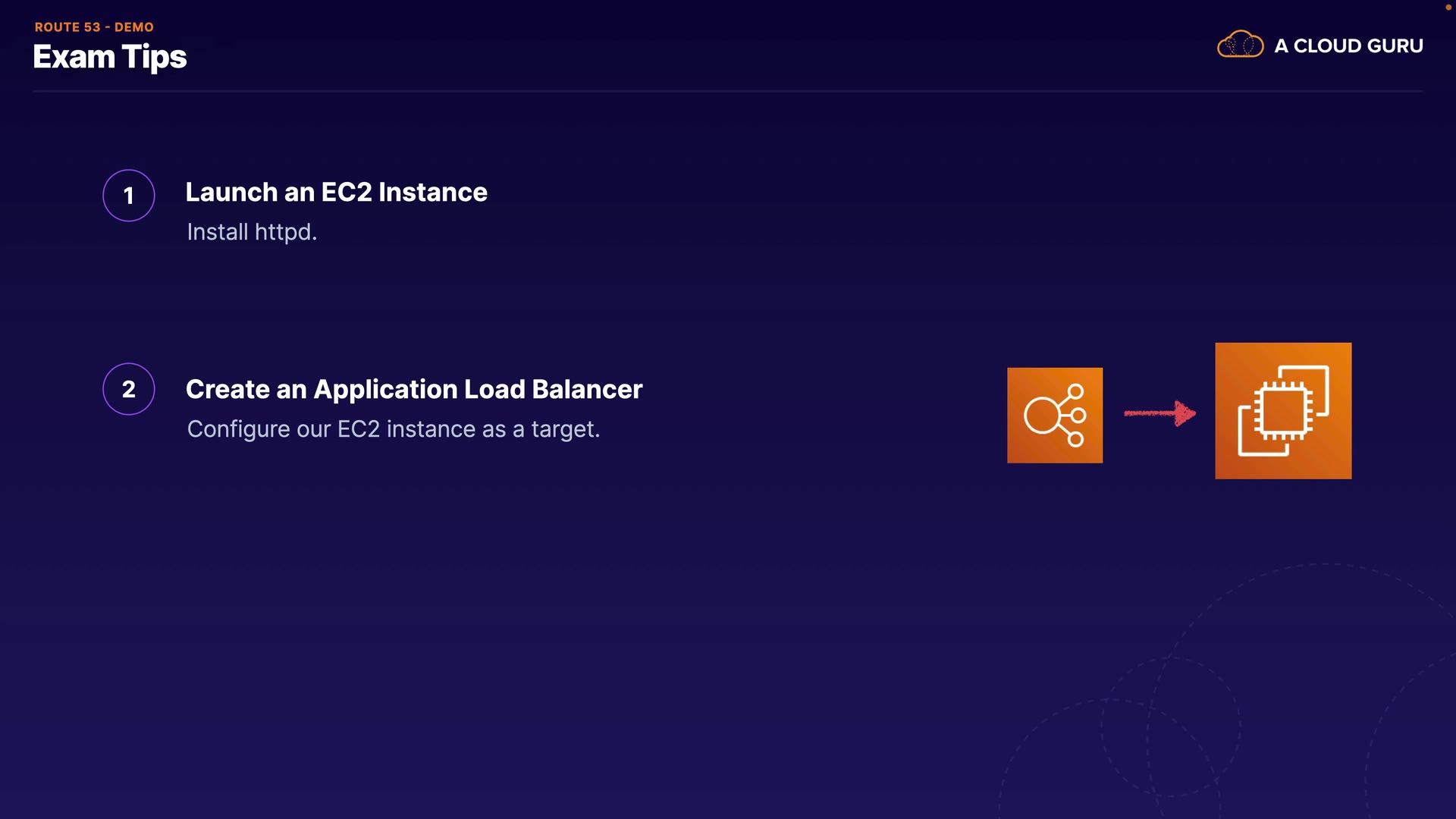Click the word 'Balancer' in step two
Image resolution: width=1456 pixels, height=819 pixels.
587,389
